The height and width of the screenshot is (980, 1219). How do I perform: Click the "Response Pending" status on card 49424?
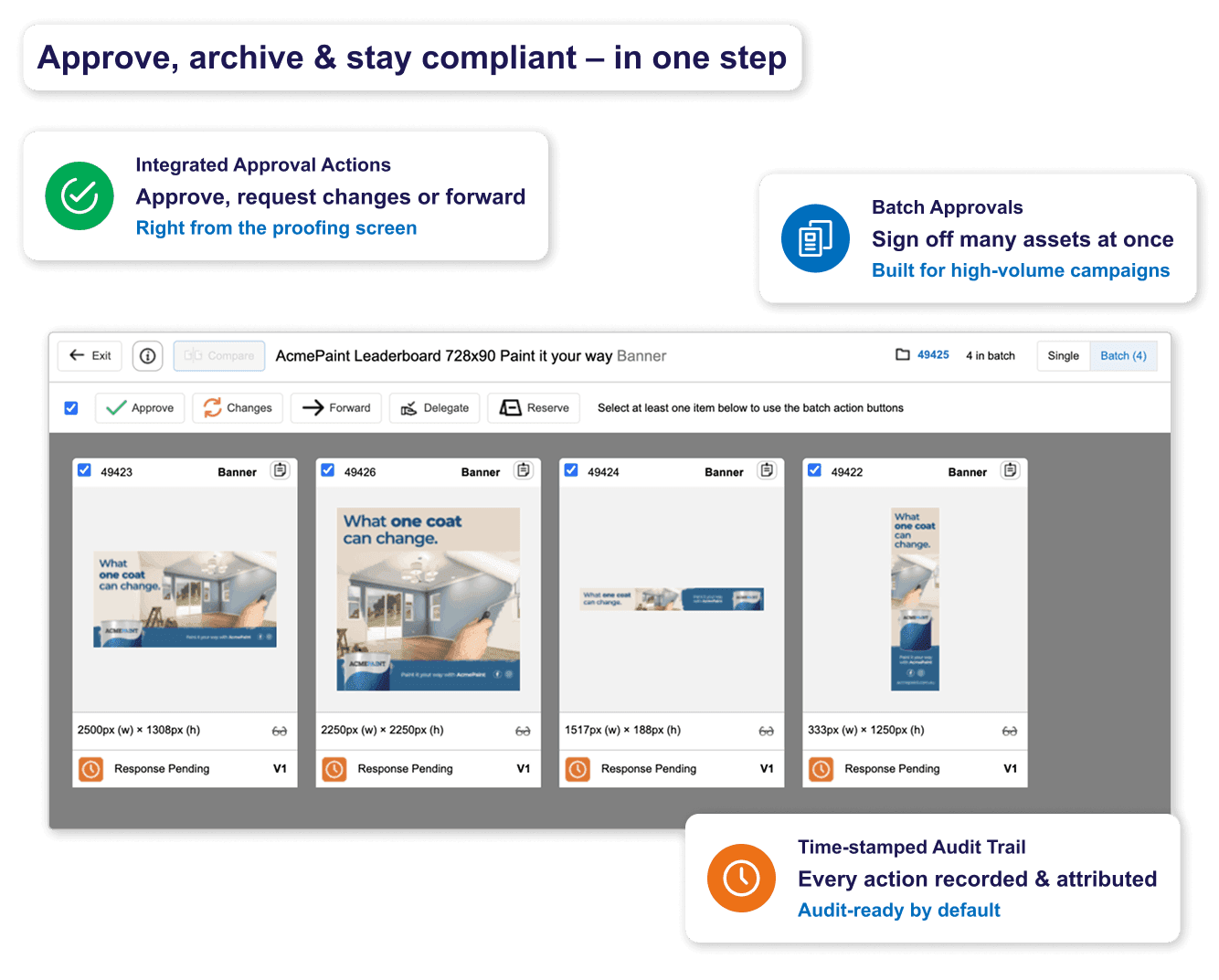click(649, 769)
